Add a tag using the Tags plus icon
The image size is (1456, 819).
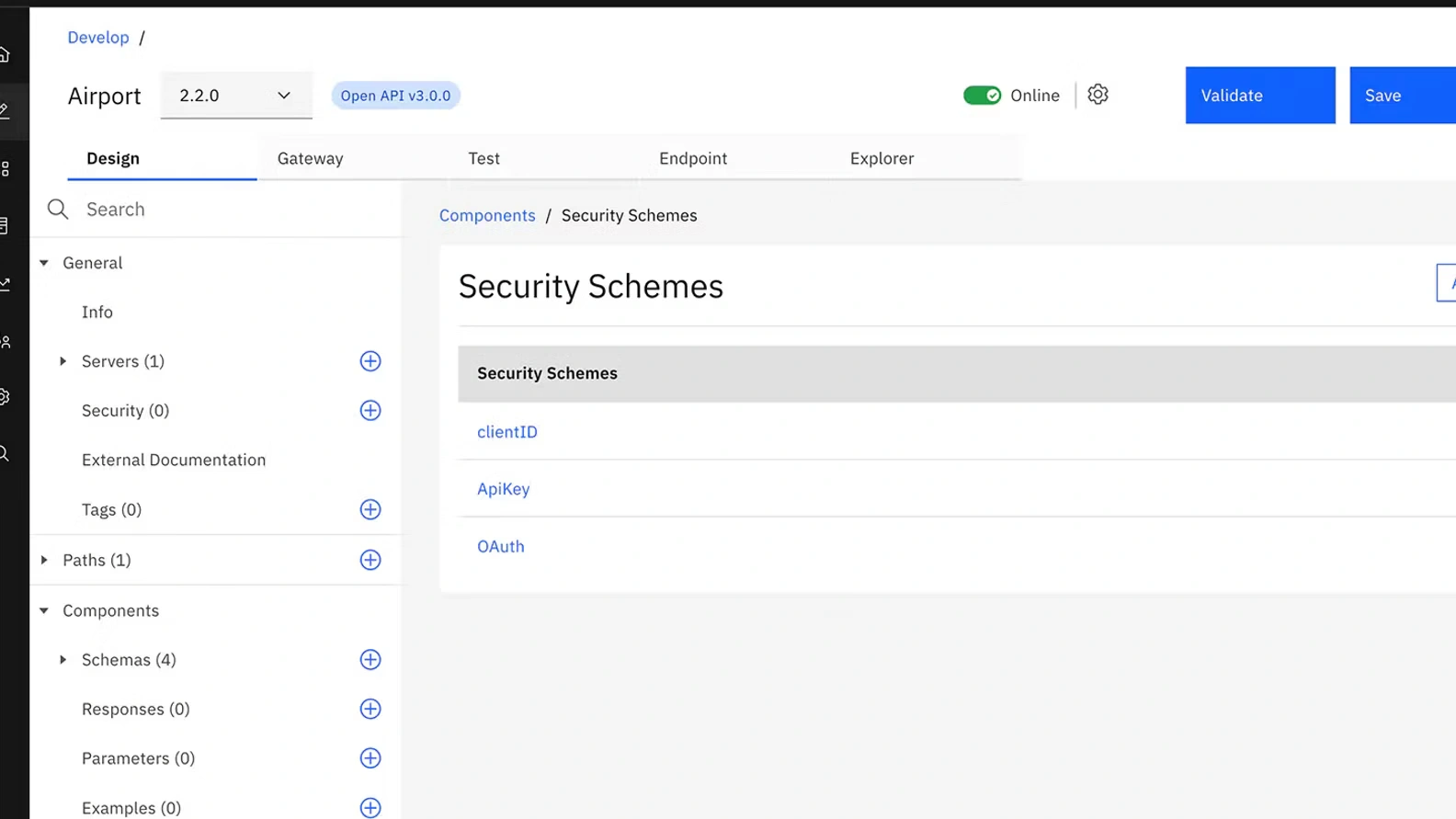tap(370, 509)
